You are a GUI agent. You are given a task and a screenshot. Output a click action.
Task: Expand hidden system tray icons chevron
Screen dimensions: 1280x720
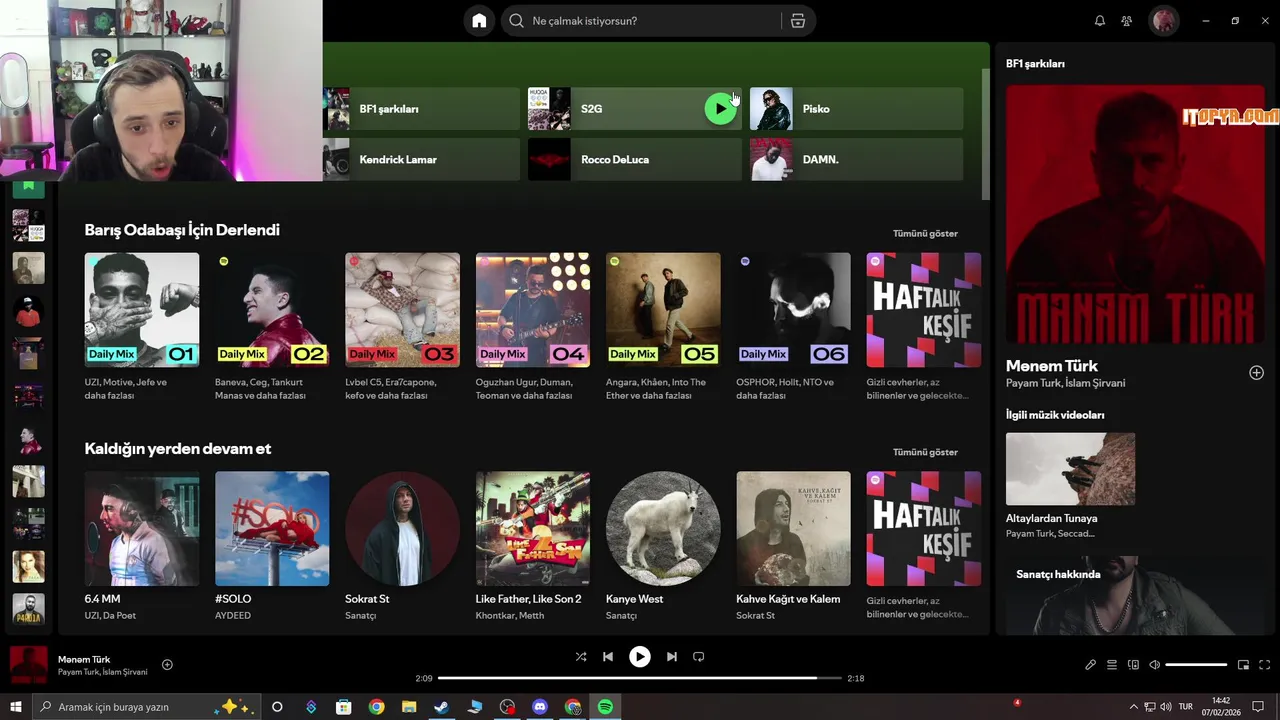[x=1133, y=707]
